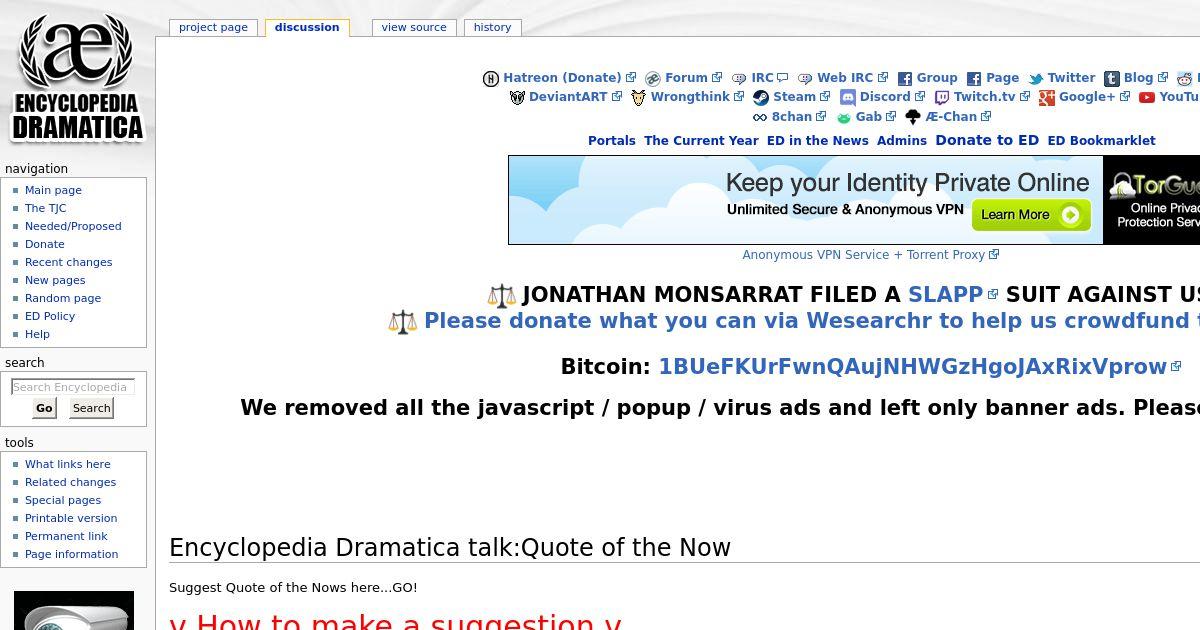
Task: Click the Facebook icon next to Page
Action: tap(974, 78)
